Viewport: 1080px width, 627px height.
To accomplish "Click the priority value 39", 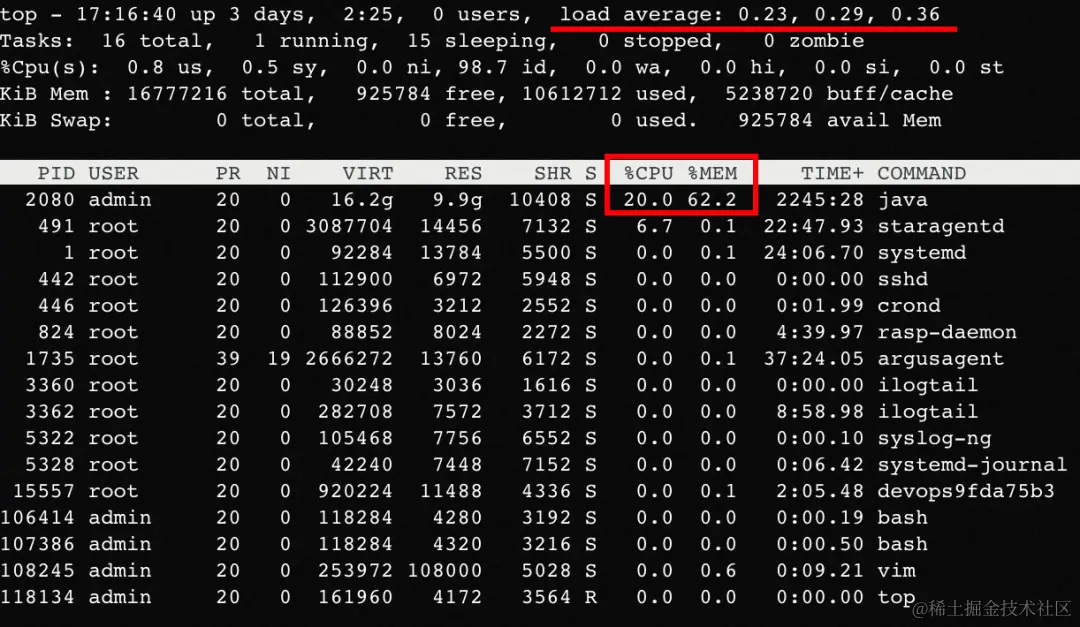I will pos(228,358).
